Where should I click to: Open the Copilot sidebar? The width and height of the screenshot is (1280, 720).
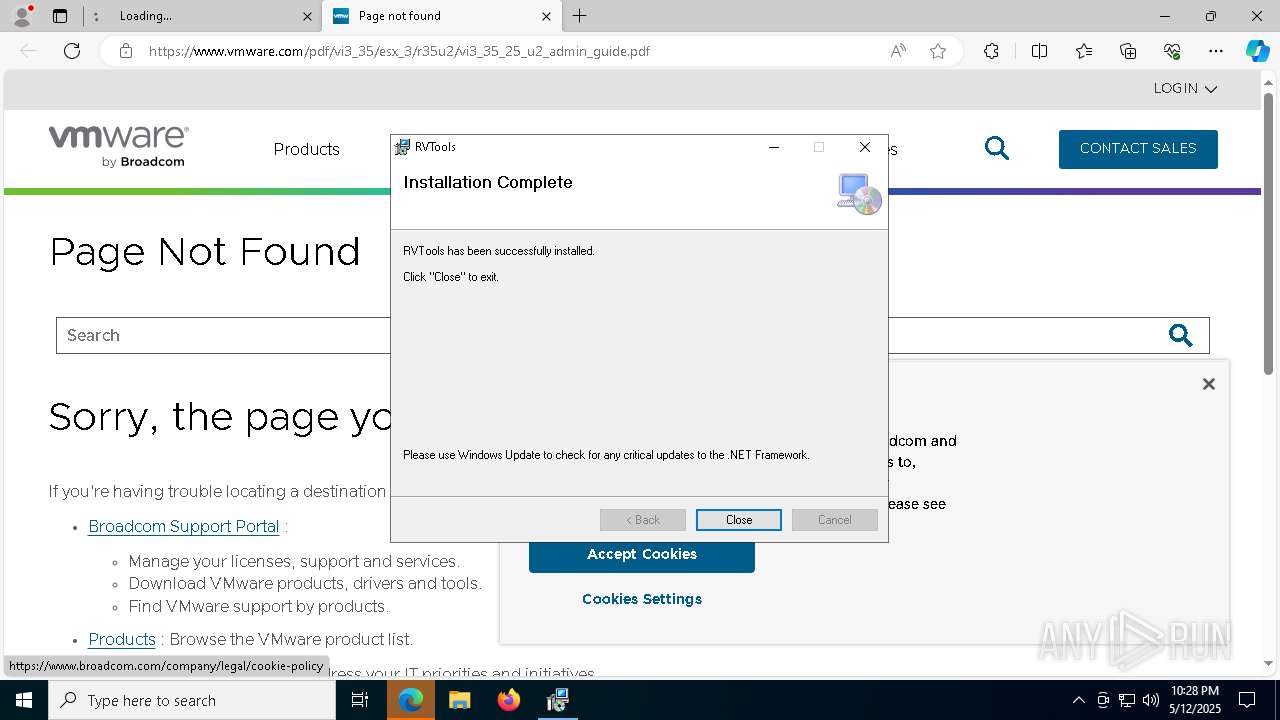click(1257, 51)
